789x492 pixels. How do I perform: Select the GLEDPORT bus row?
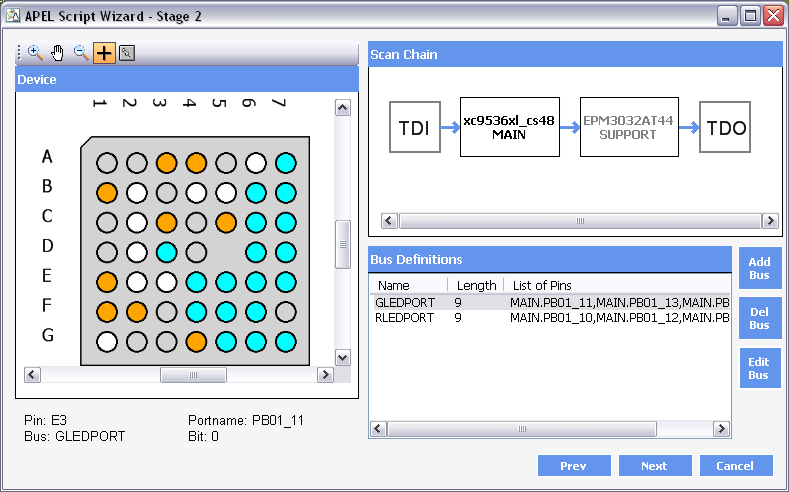click(404, 302)
